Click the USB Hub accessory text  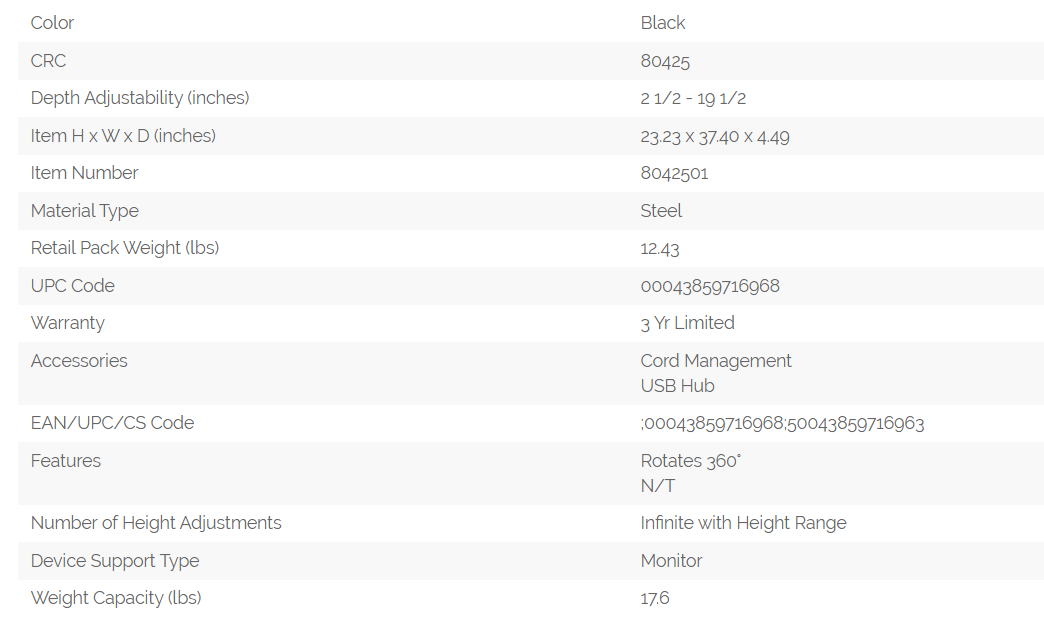pos(677,386)
